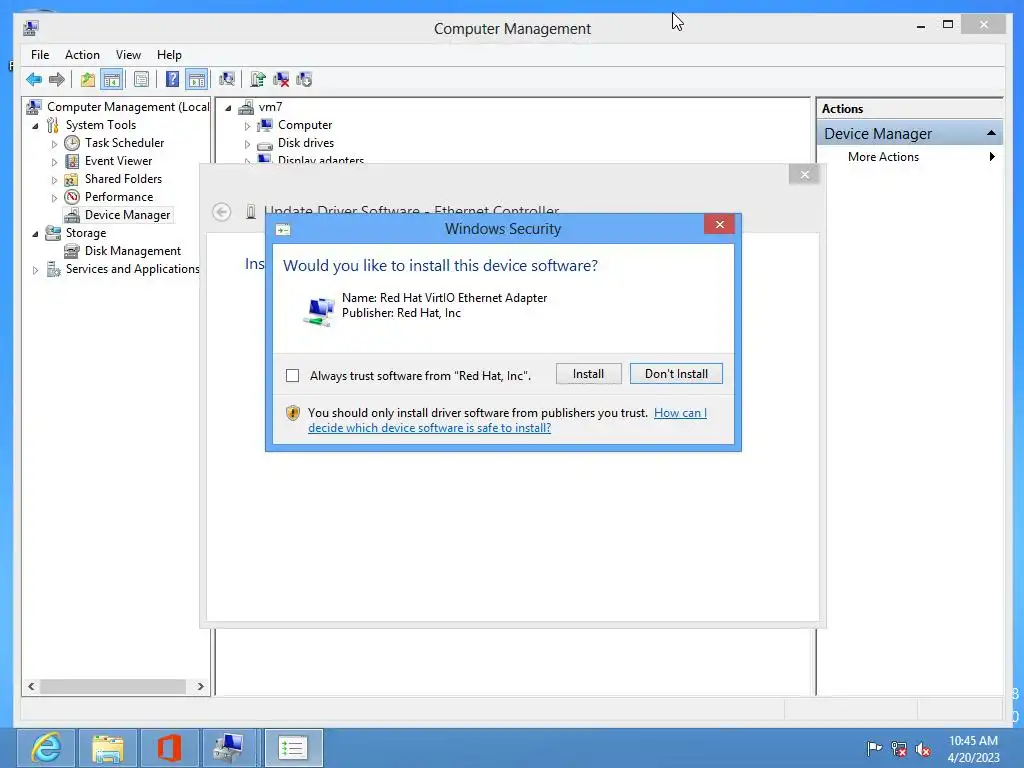The image size is (1024, 768).
Task: Click the toolbar device icon with down arrow
Action: [x=304, y=80]
